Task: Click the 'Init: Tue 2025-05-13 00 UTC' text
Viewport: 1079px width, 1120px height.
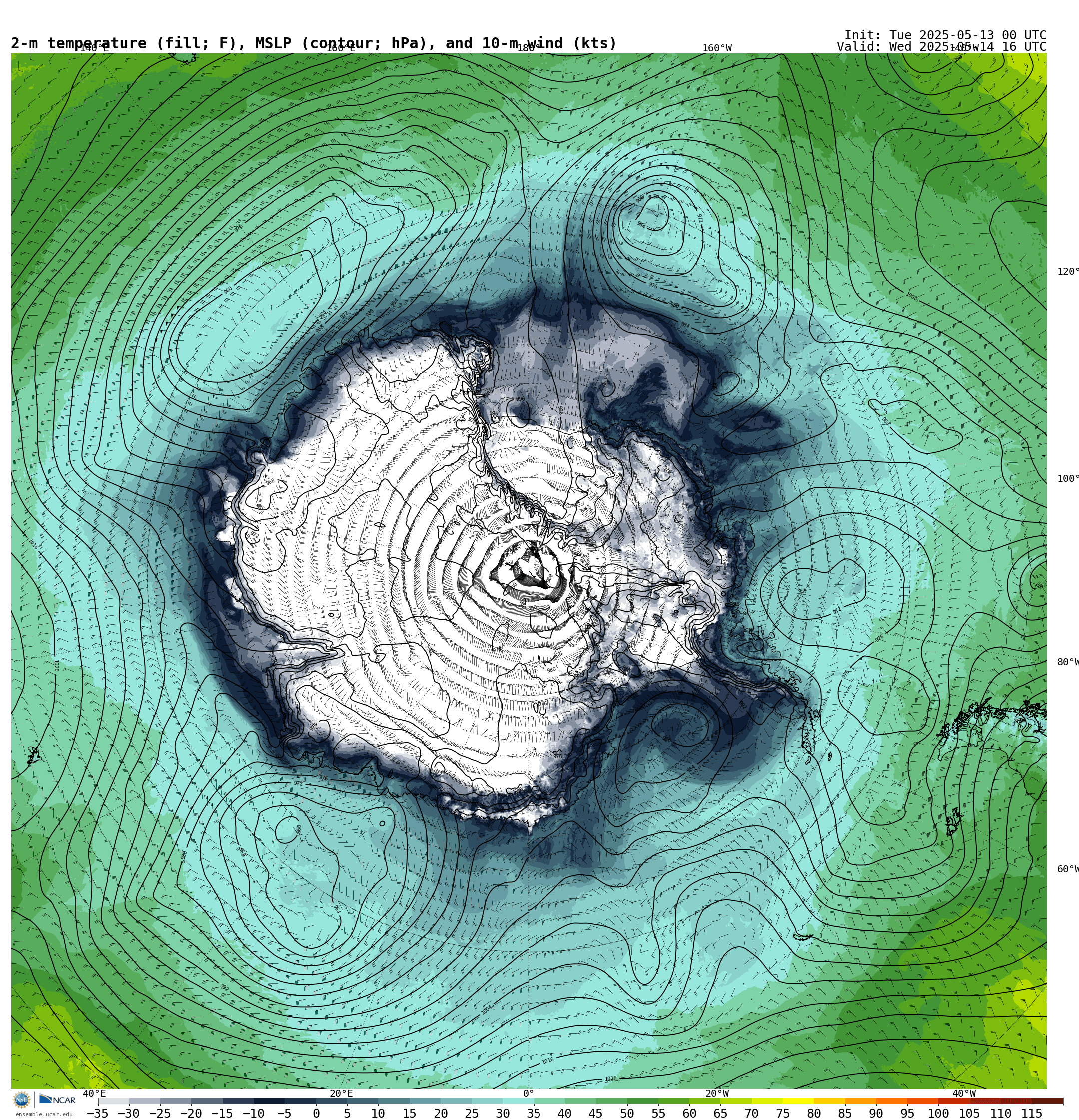Action: [945, 35]
